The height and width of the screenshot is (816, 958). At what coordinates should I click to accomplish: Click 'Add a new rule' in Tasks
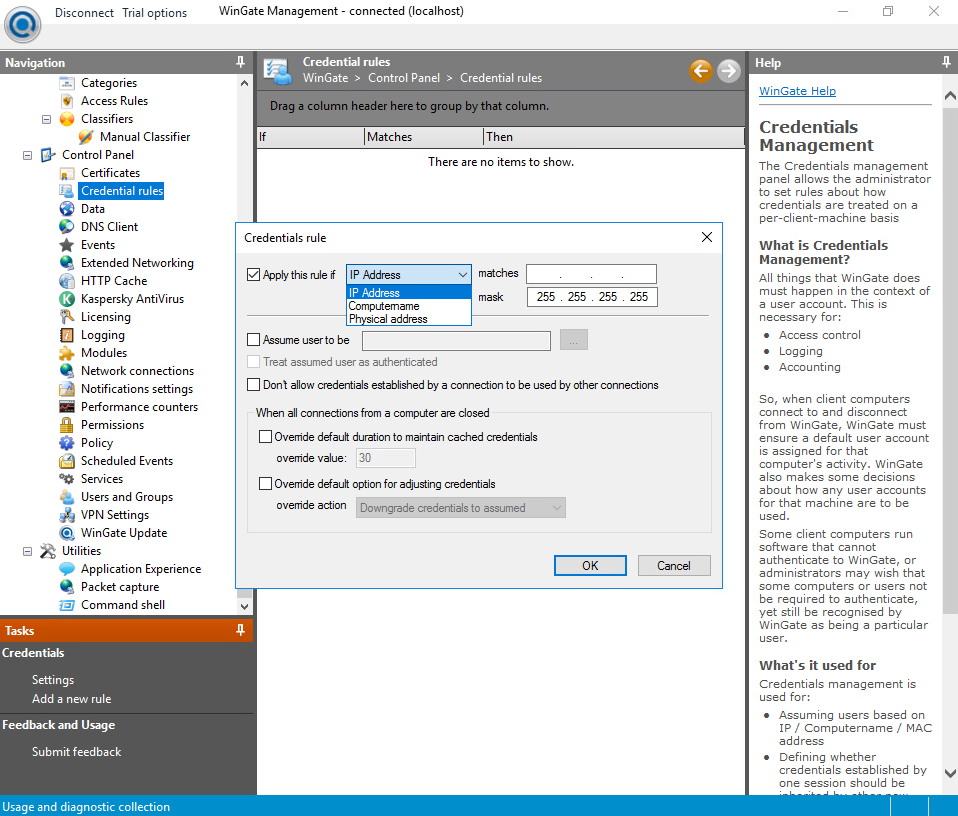pyautogui.click(x=71, y=699)
